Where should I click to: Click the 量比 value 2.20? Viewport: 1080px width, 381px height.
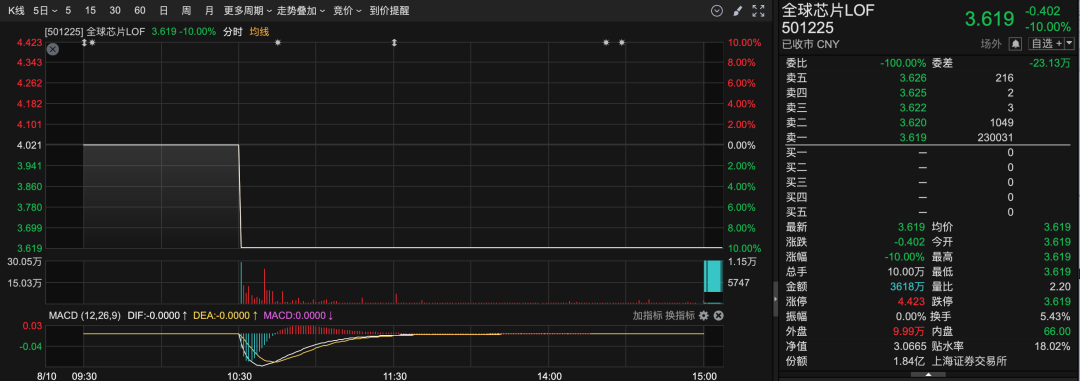[1061, 287]
